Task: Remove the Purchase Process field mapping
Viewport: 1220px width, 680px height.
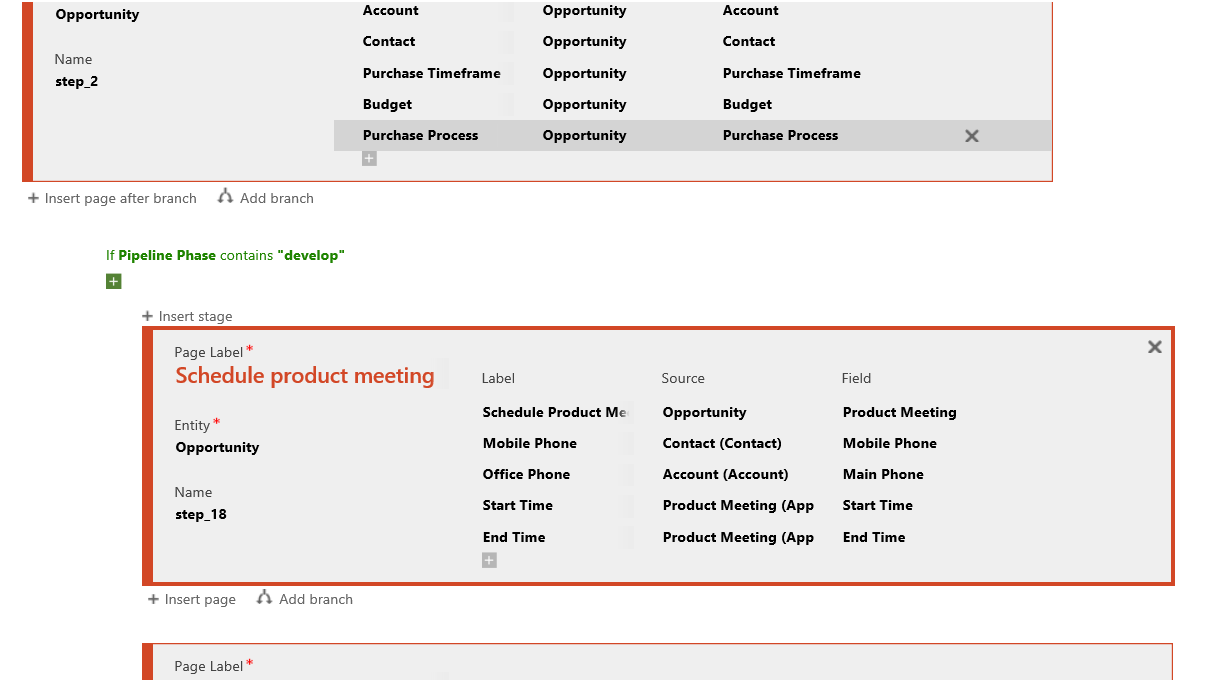Action: coord(971,135)
